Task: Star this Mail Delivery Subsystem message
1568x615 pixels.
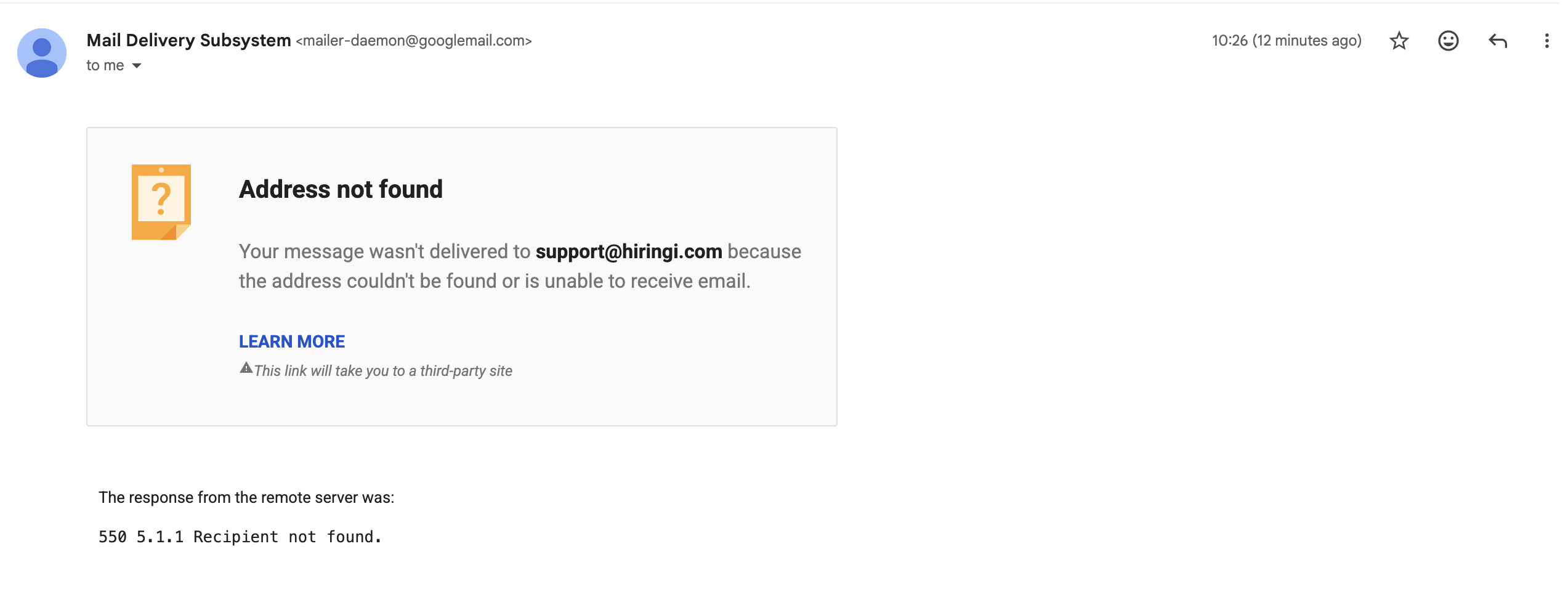Action: point(1399,41)
